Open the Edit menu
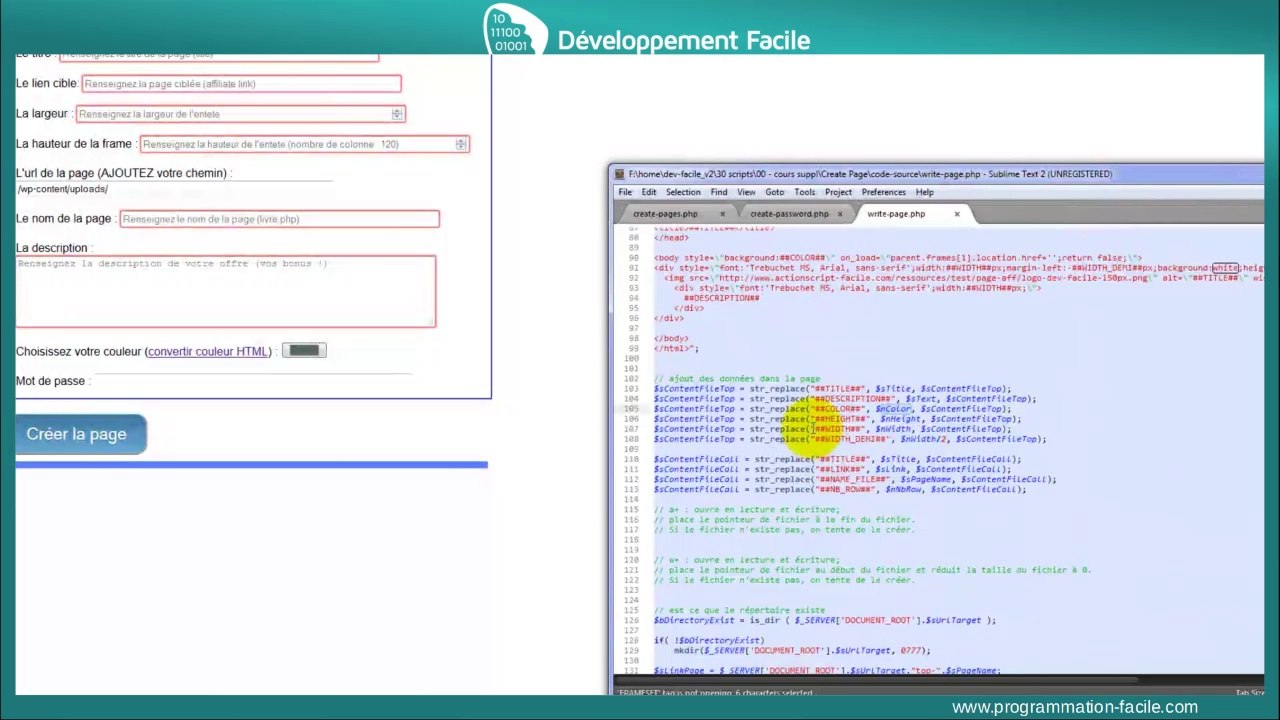This screenshot has width=1280, height=720. point(649,192)
